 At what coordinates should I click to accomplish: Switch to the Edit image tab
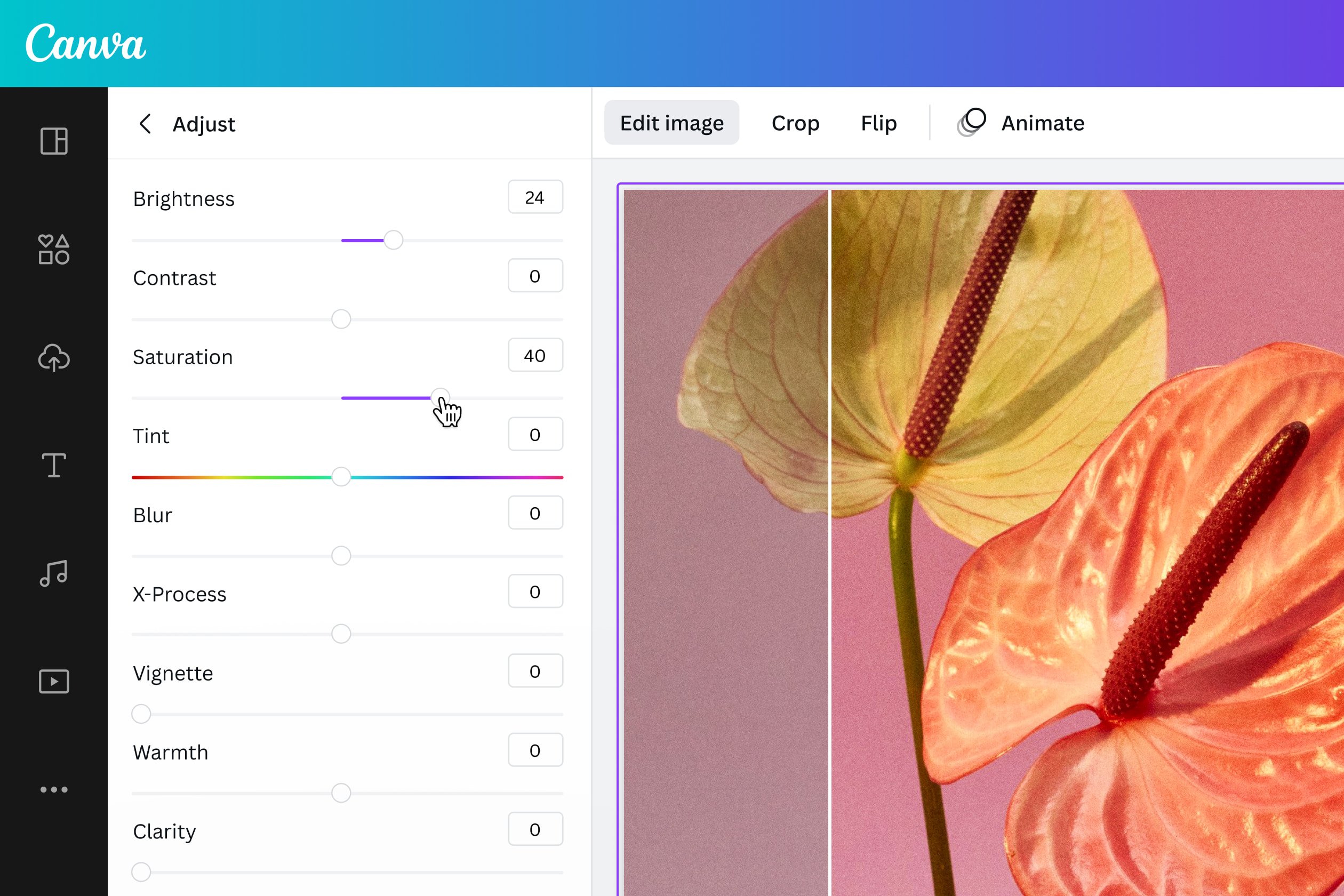pos(671,122)
